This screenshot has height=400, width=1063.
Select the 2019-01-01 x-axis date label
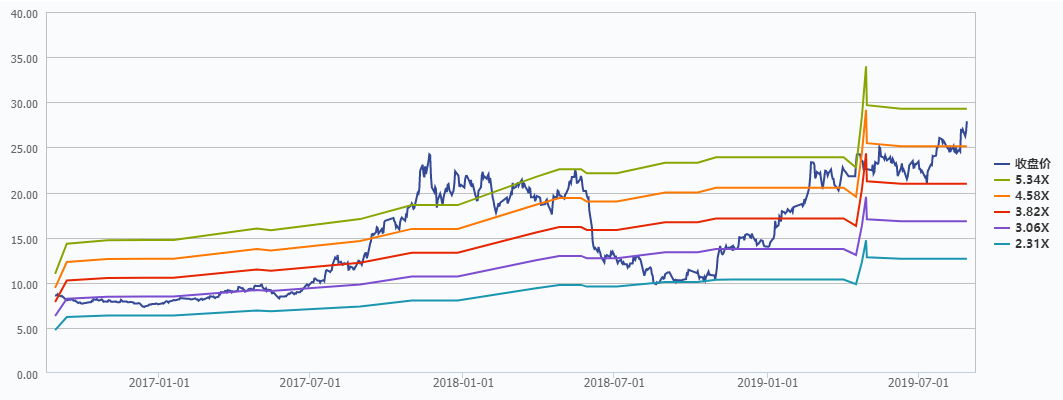click(768, 383)
